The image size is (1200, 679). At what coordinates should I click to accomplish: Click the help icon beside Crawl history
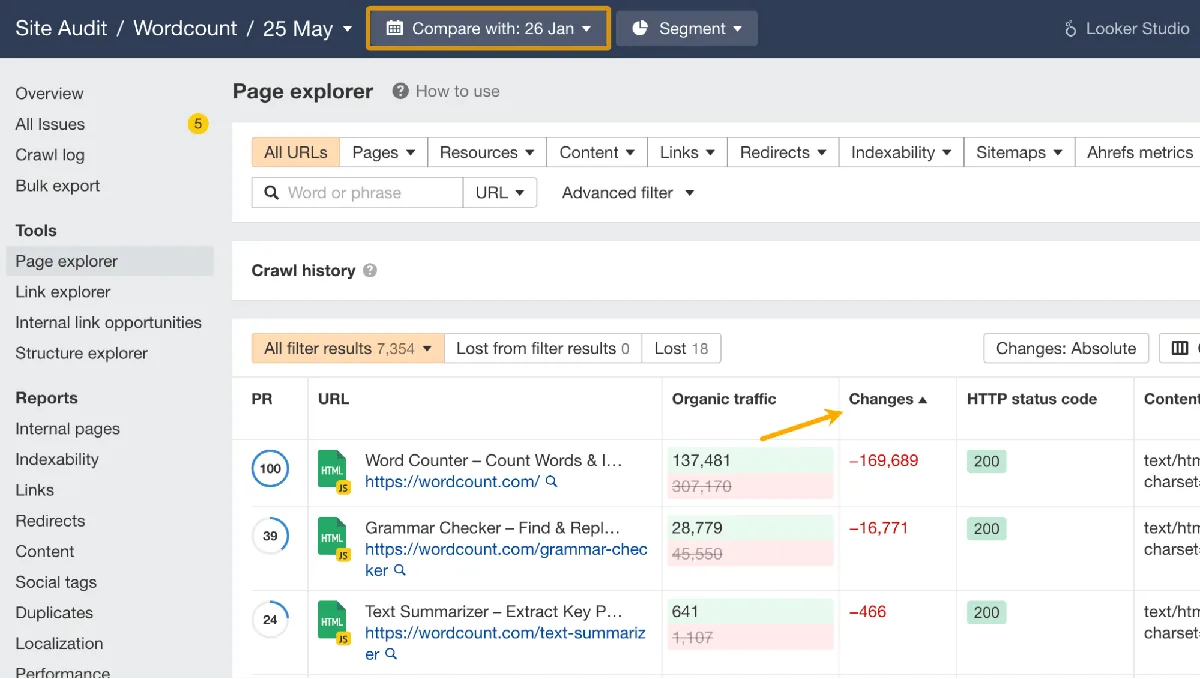(x=370, y=271)
